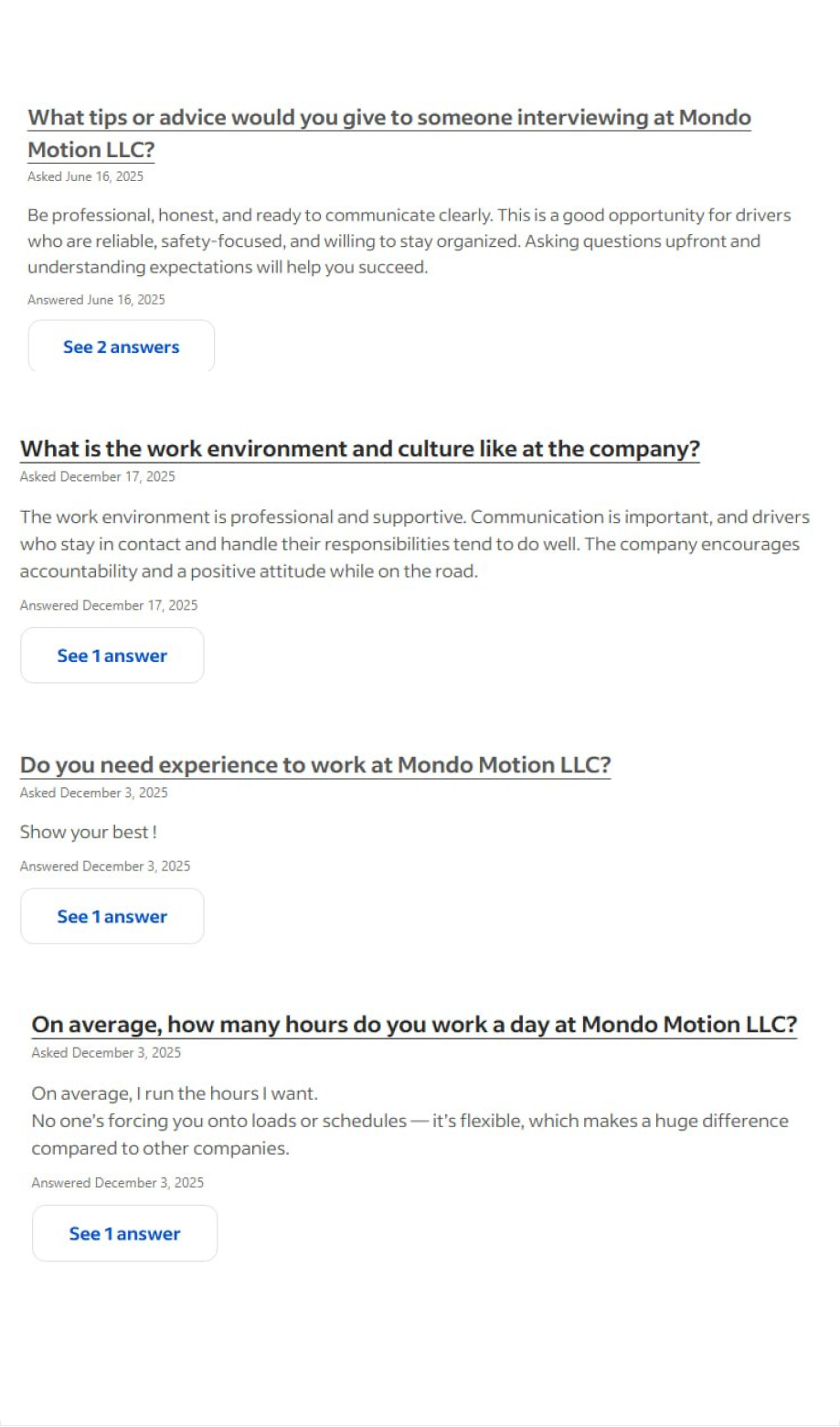Click the 'Asked December 17, 2025' date

pyautogui.click(x=97, y=476)
